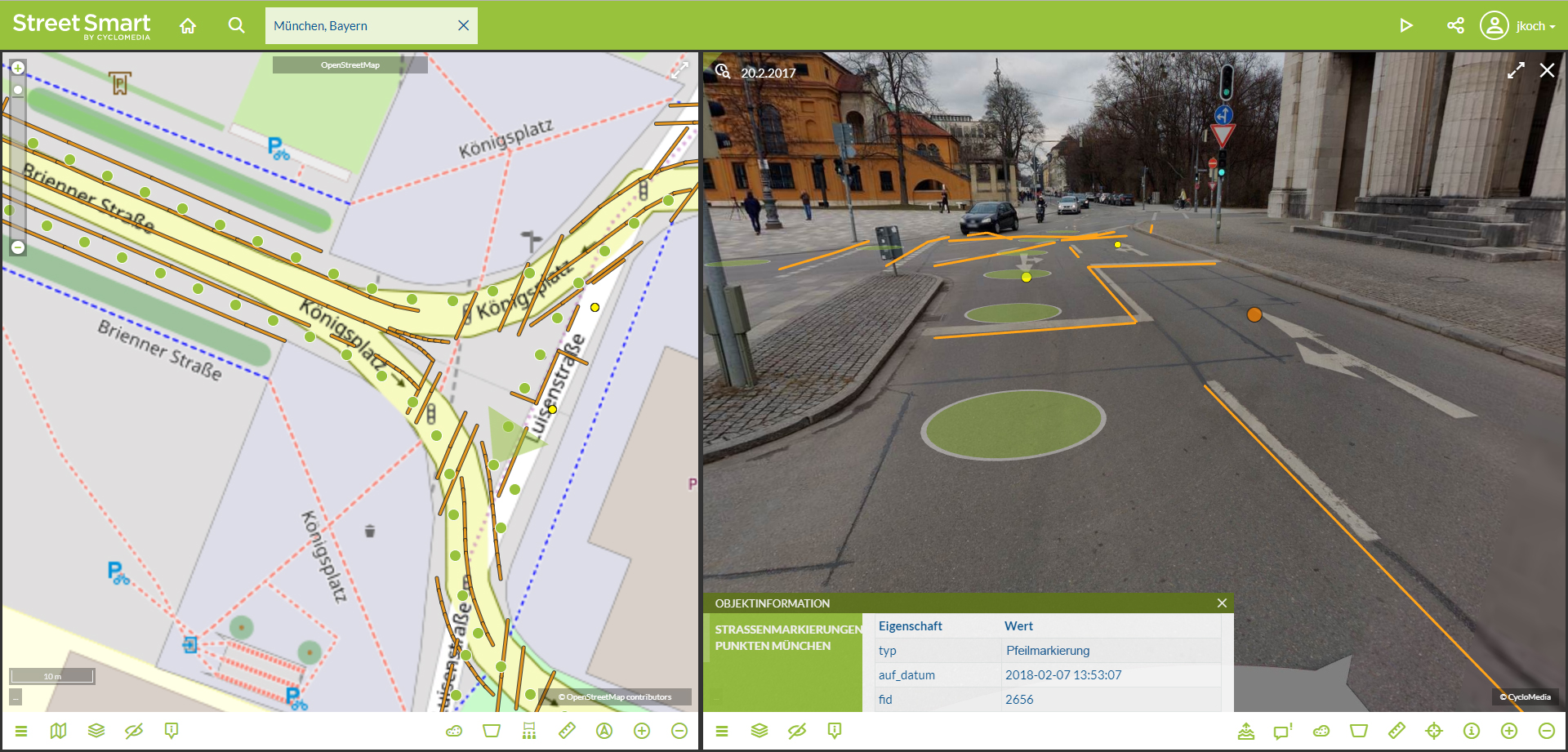Open the basemap selector map icon
The image size is (1568, 752).
58,731
